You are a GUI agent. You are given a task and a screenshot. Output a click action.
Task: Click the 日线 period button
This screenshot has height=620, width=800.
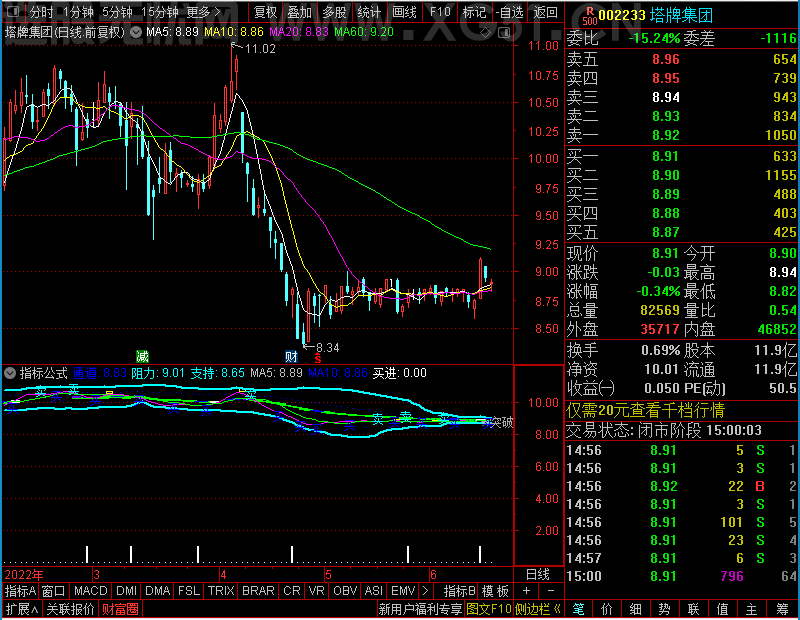pos(538,575)
